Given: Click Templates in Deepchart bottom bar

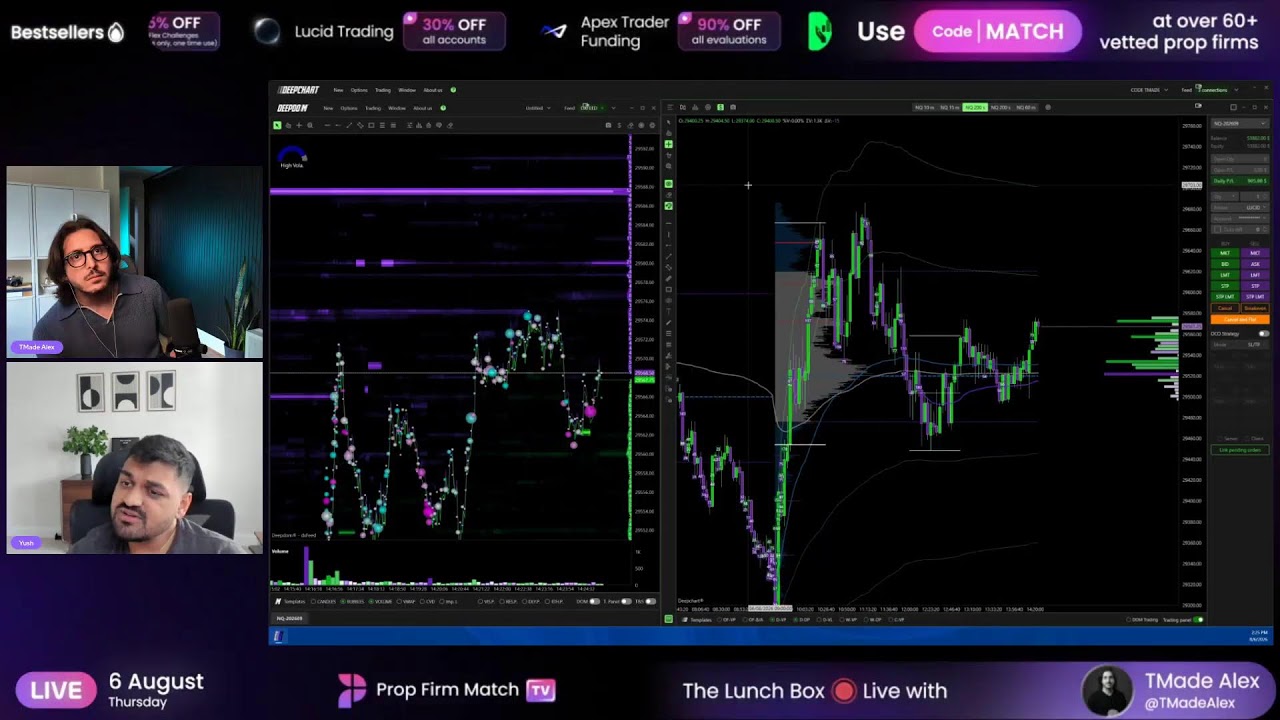Looking at the screenshot, I should pos(700,619).
